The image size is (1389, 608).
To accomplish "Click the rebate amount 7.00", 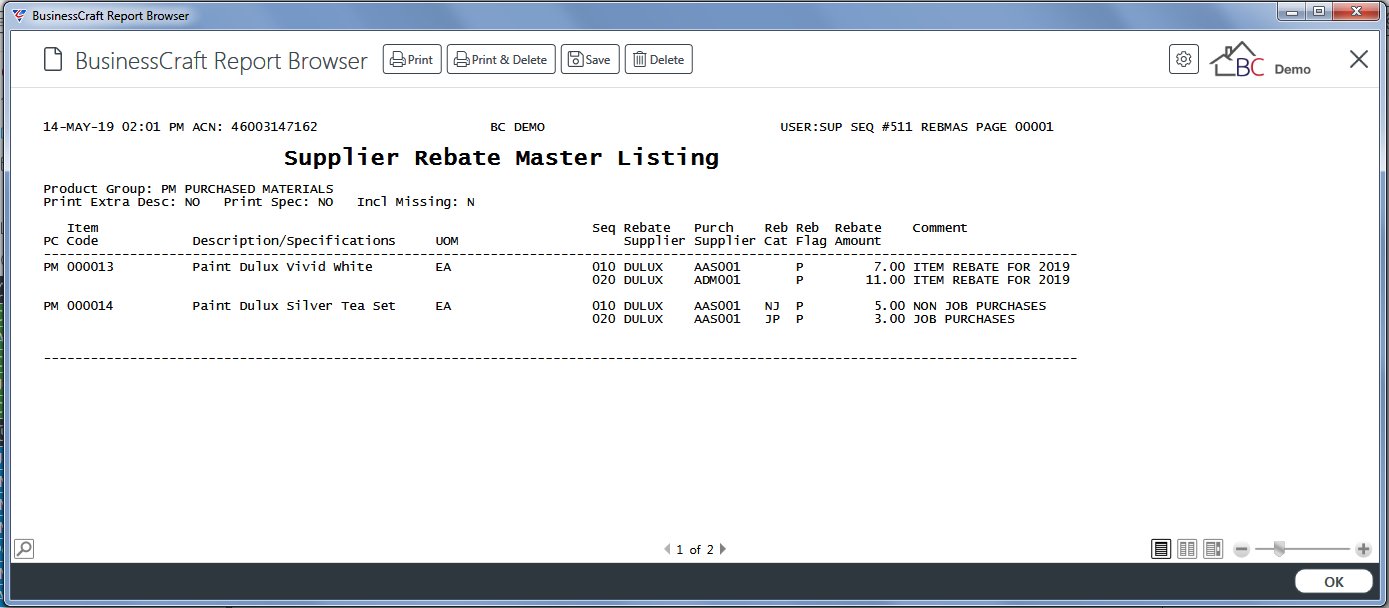I will 889,267.
